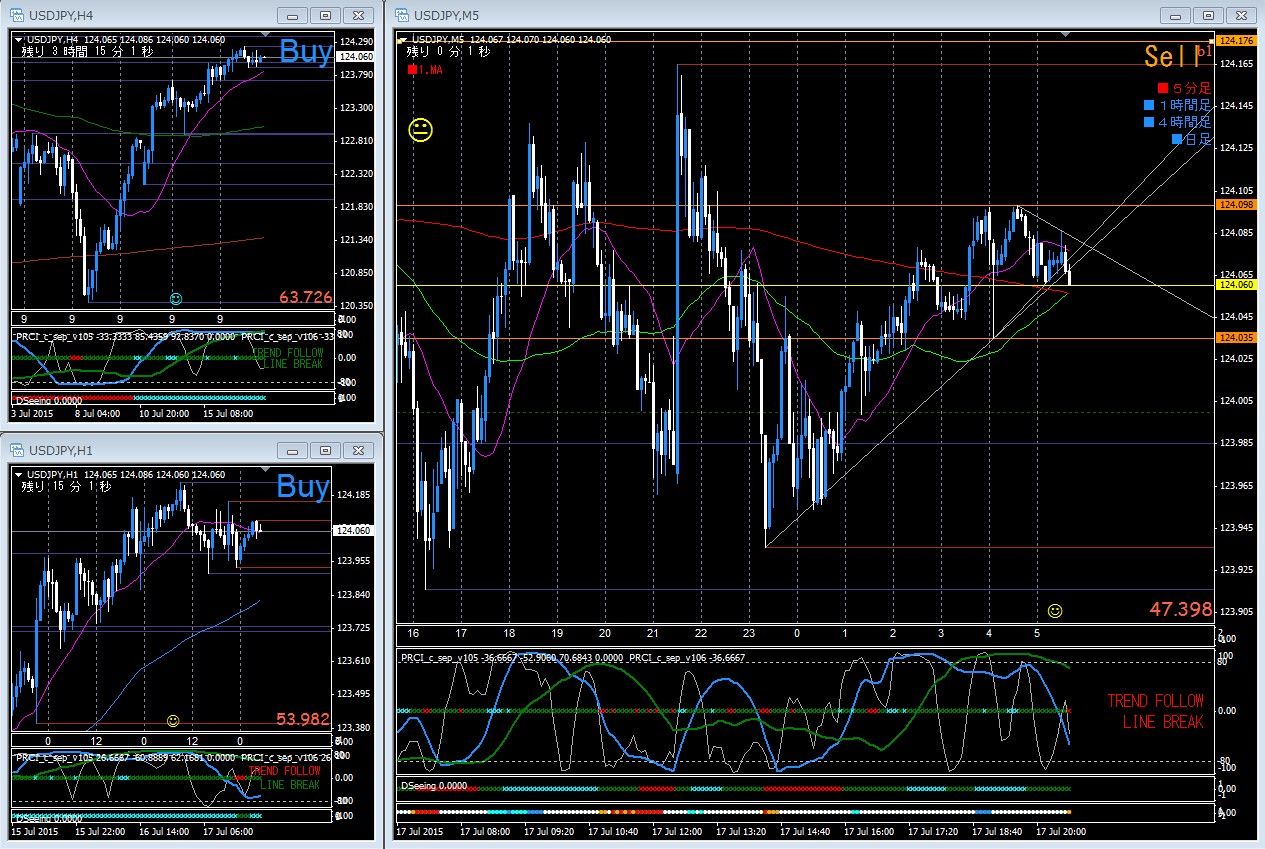This screenshot has width=1265, height=849.
Task: Click the red 1.MA color square
Action: 411,70
